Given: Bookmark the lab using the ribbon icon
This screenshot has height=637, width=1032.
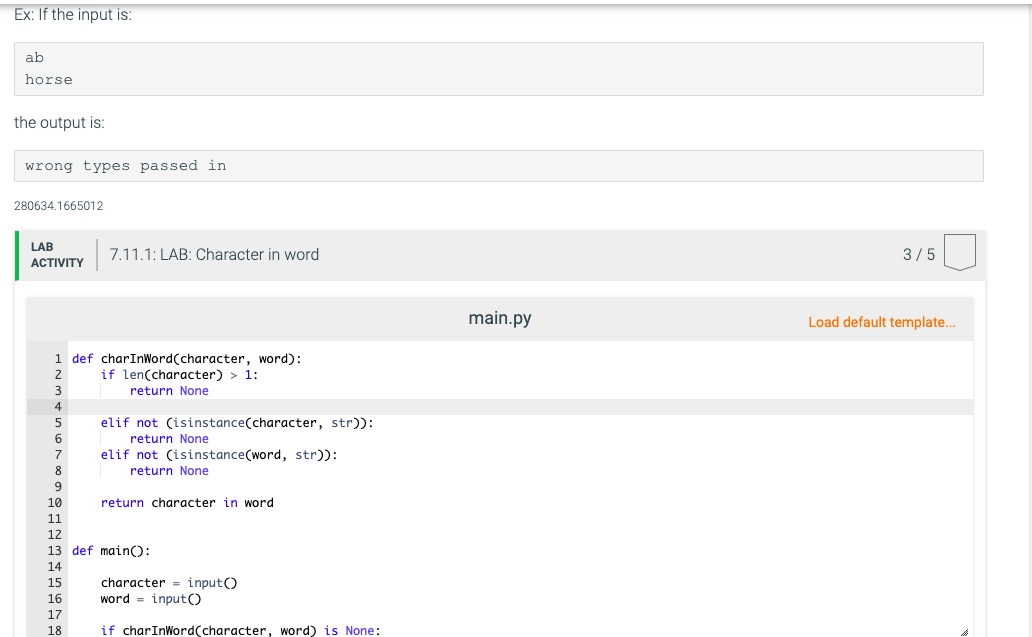Looking at the screenshot, I should coord(959,252).
